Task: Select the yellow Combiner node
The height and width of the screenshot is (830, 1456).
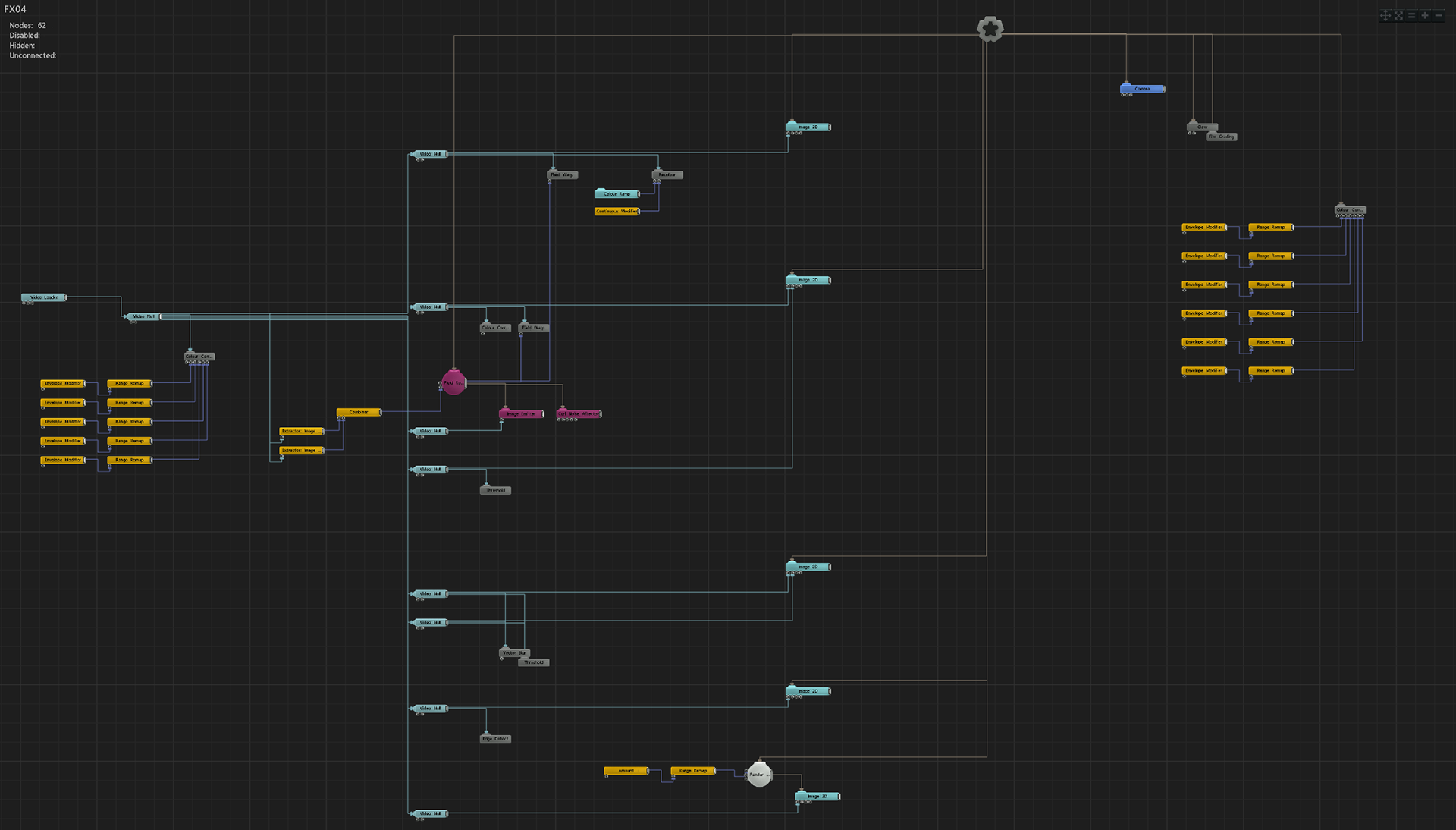Action: click(359, 412)
